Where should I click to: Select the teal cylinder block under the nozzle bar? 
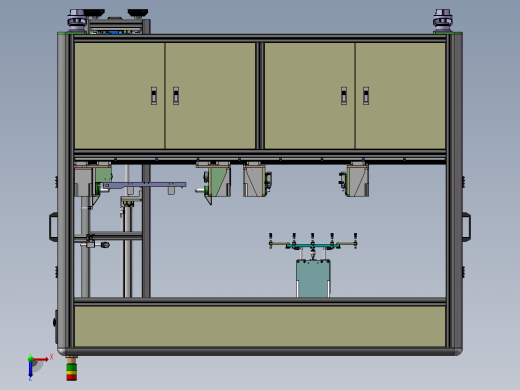(313, 279)
